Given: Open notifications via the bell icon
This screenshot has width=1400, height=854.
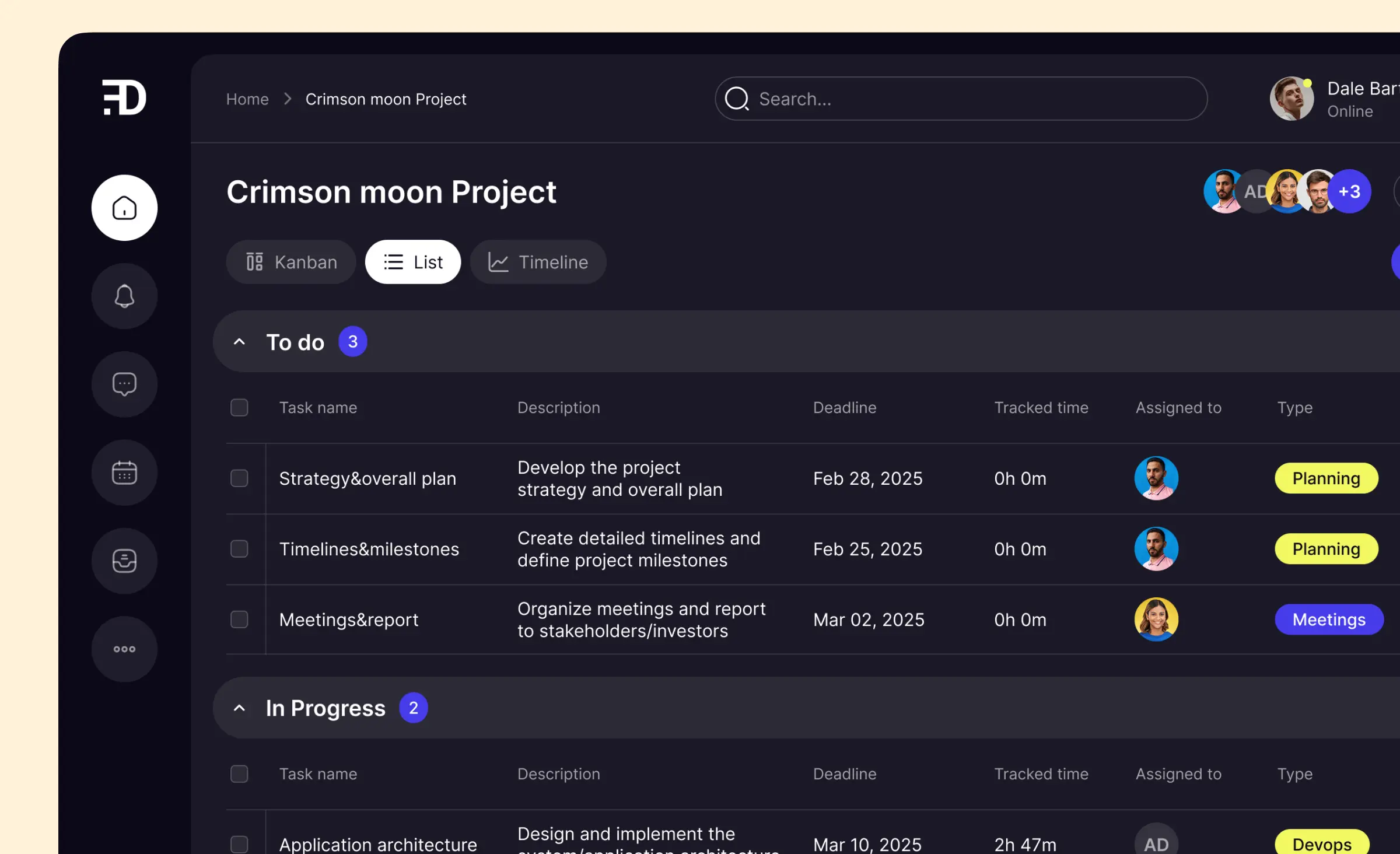Looking at the screenshot, I should pyautogui.click(x=124, y=296).
